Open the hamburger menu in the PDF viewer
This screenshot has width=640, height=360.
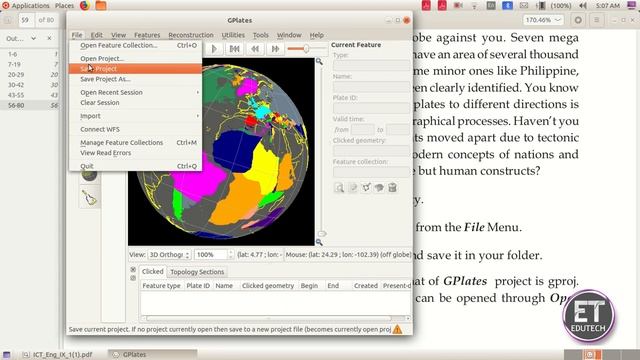point(596,20)
